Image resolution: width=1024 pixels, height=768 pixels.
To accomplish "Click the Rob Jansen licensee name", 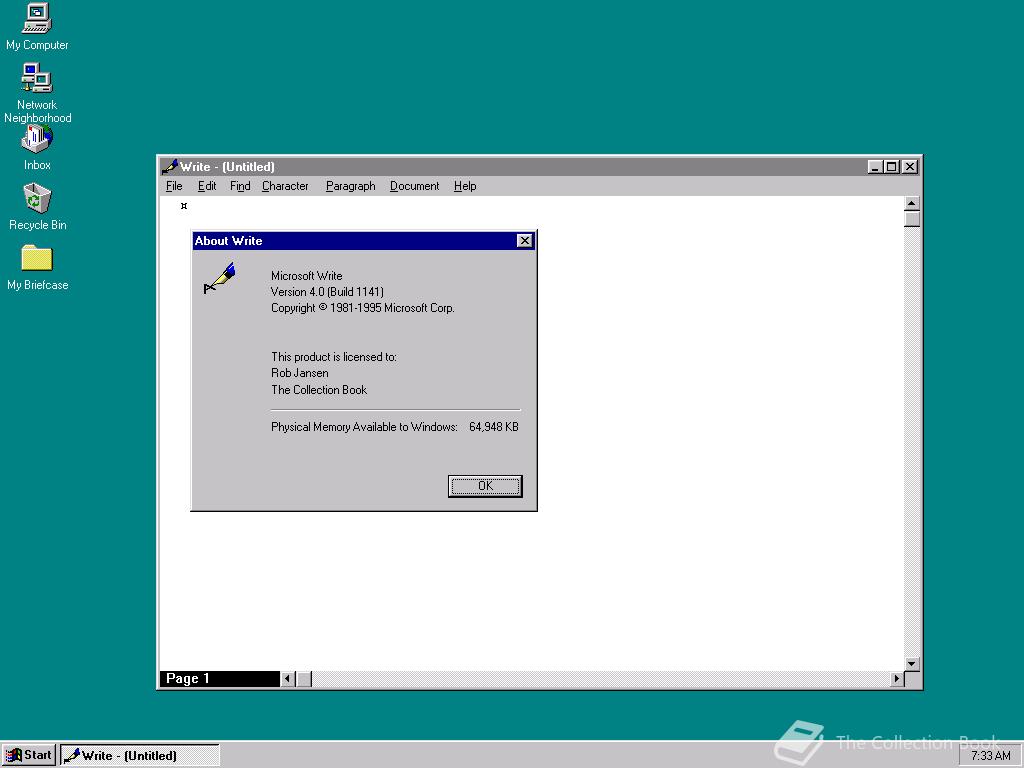I will [x=300, y=373].
